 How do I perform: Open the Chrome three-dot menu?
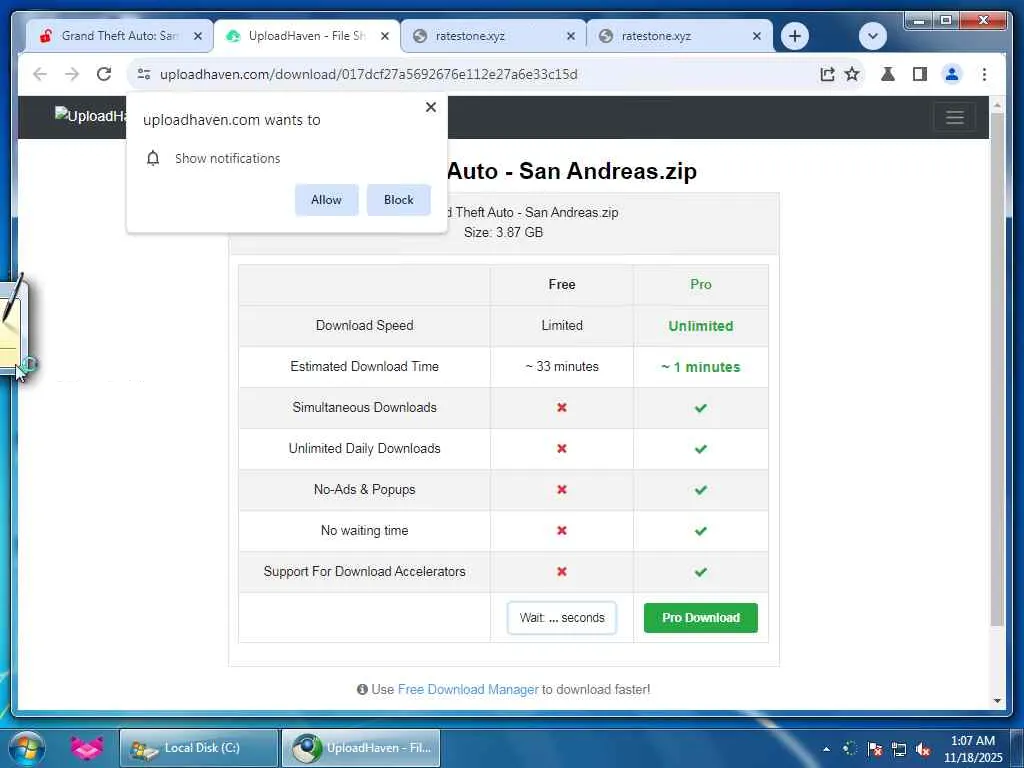pyautogui.click(x=984, y=74)
